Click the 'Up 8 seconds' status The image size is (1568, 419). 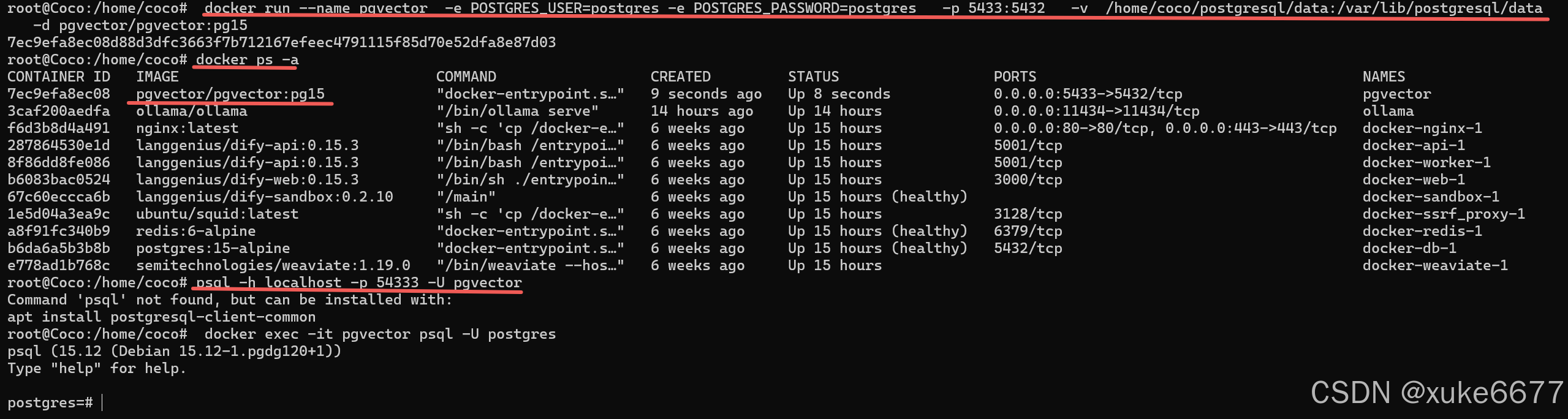(839, 94)
